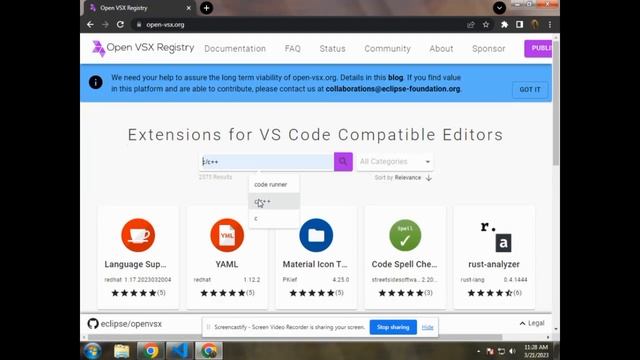Click the volume icon in system tray
The width and height of the screenshot is (640, 360).
tap(512, 351)
